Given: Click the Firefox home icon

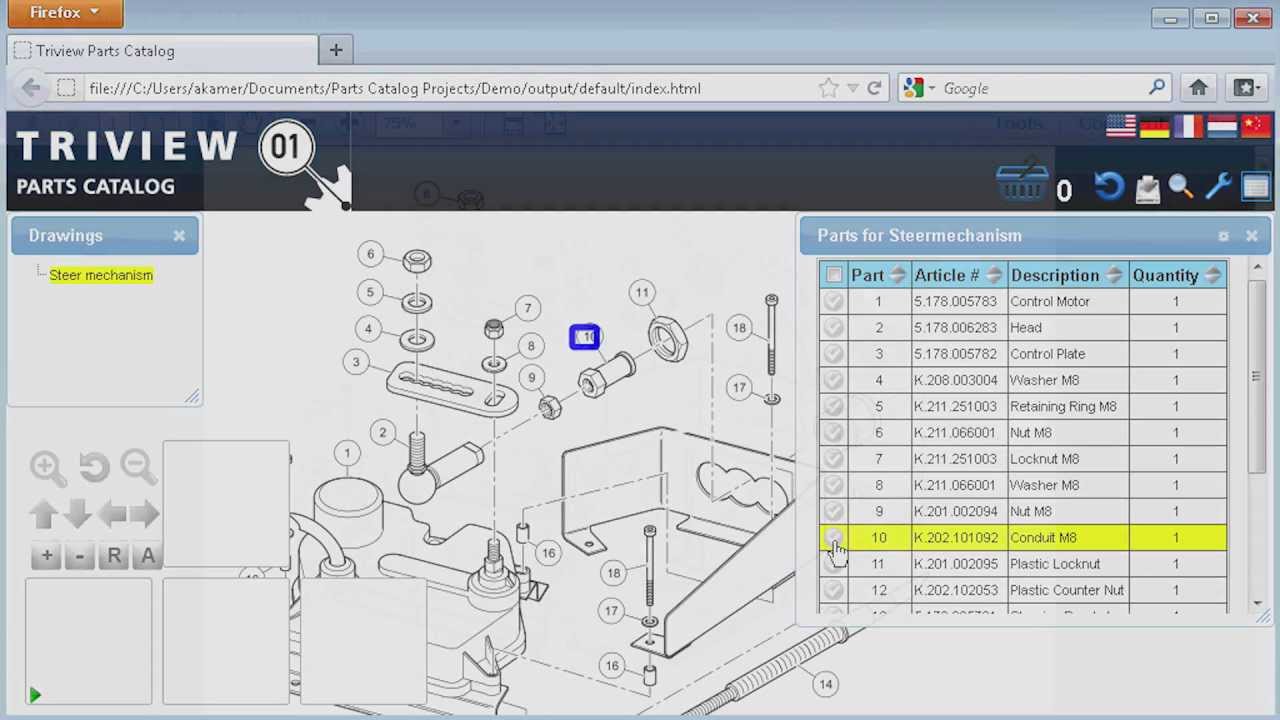Looking at the screenshot, I should (x=1198, y=88).
